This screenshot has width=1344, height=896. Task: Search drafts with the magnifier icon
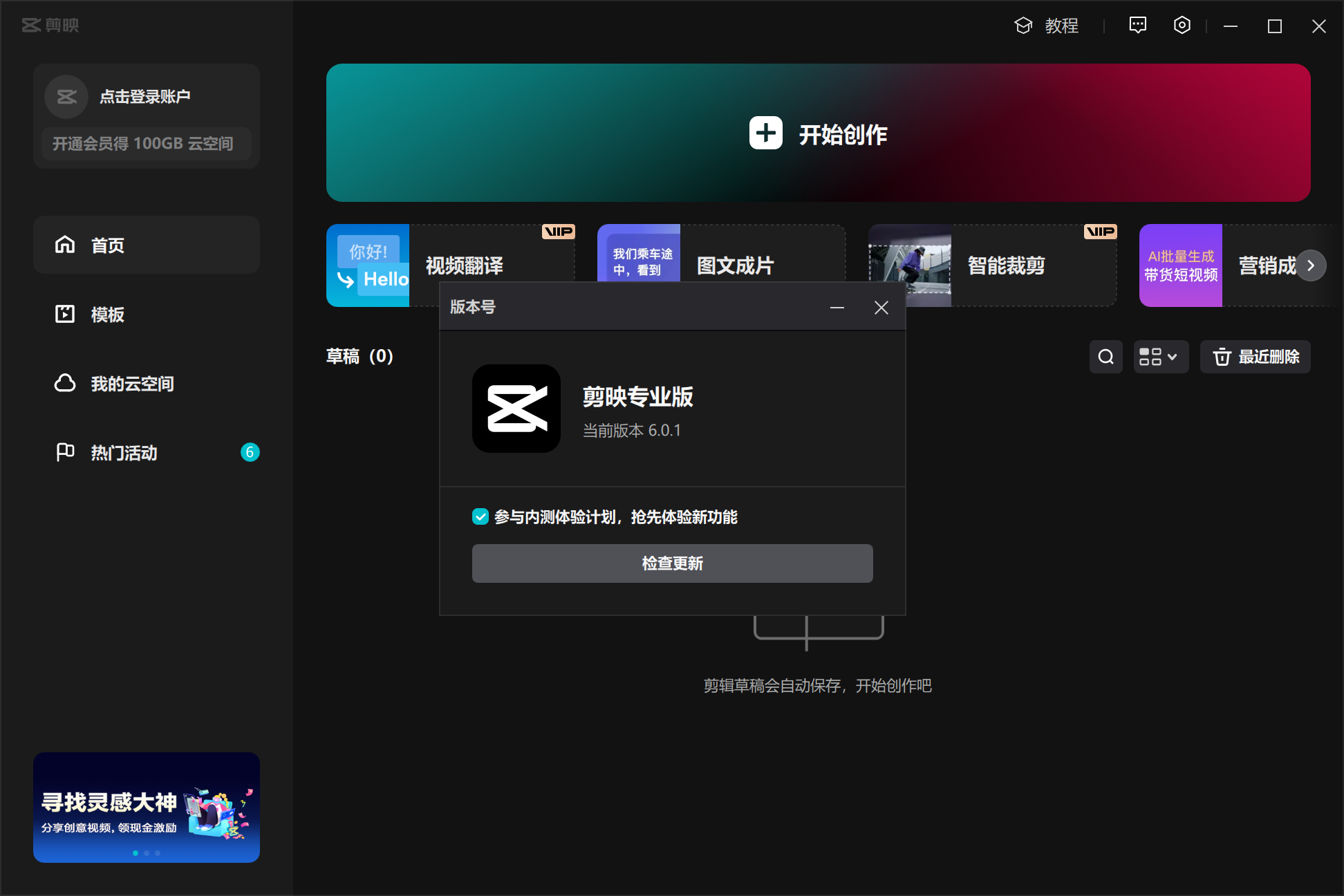click(x=1106, y=357)
